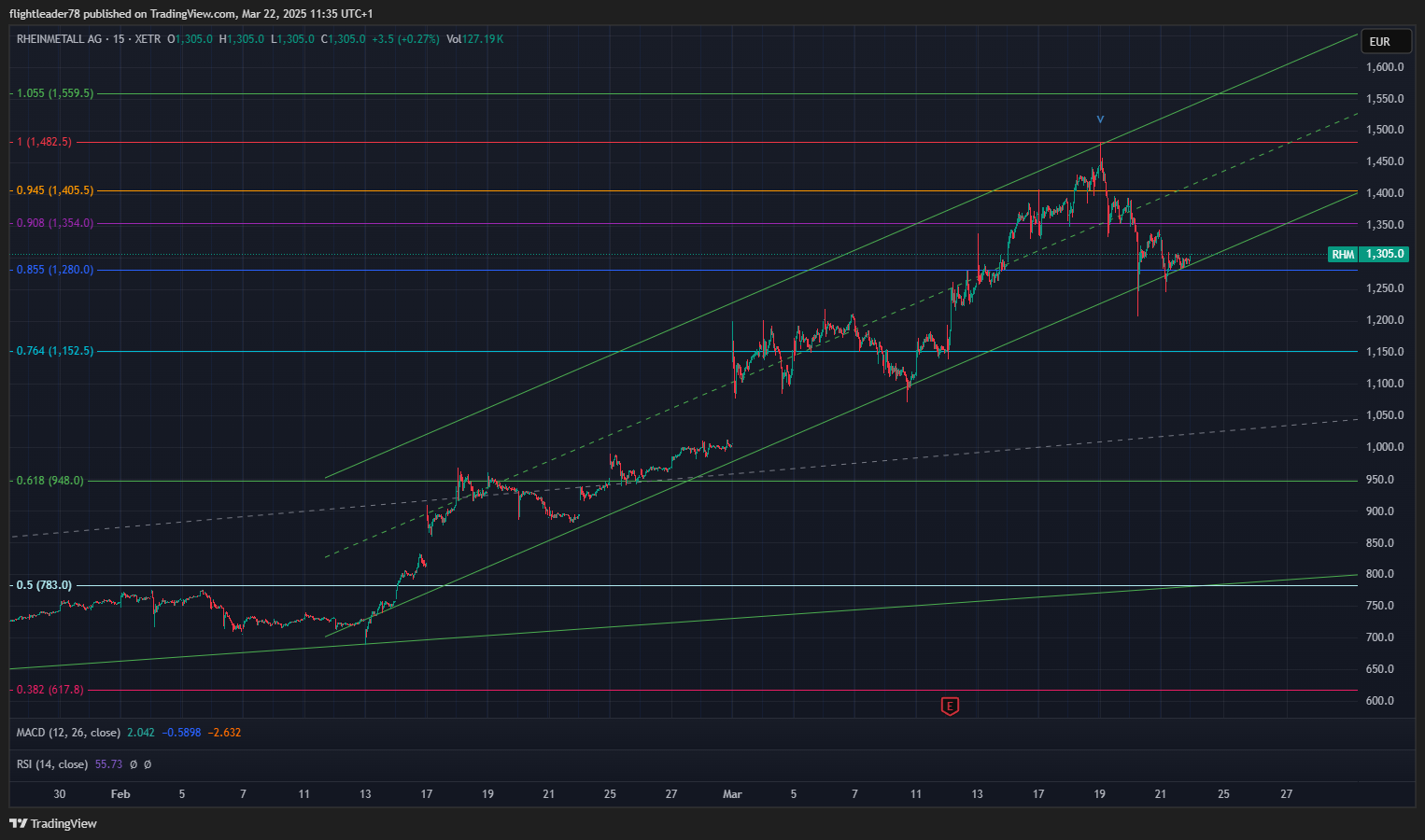Click the 1,200.0 price axis label

(x=1385, y=320)
